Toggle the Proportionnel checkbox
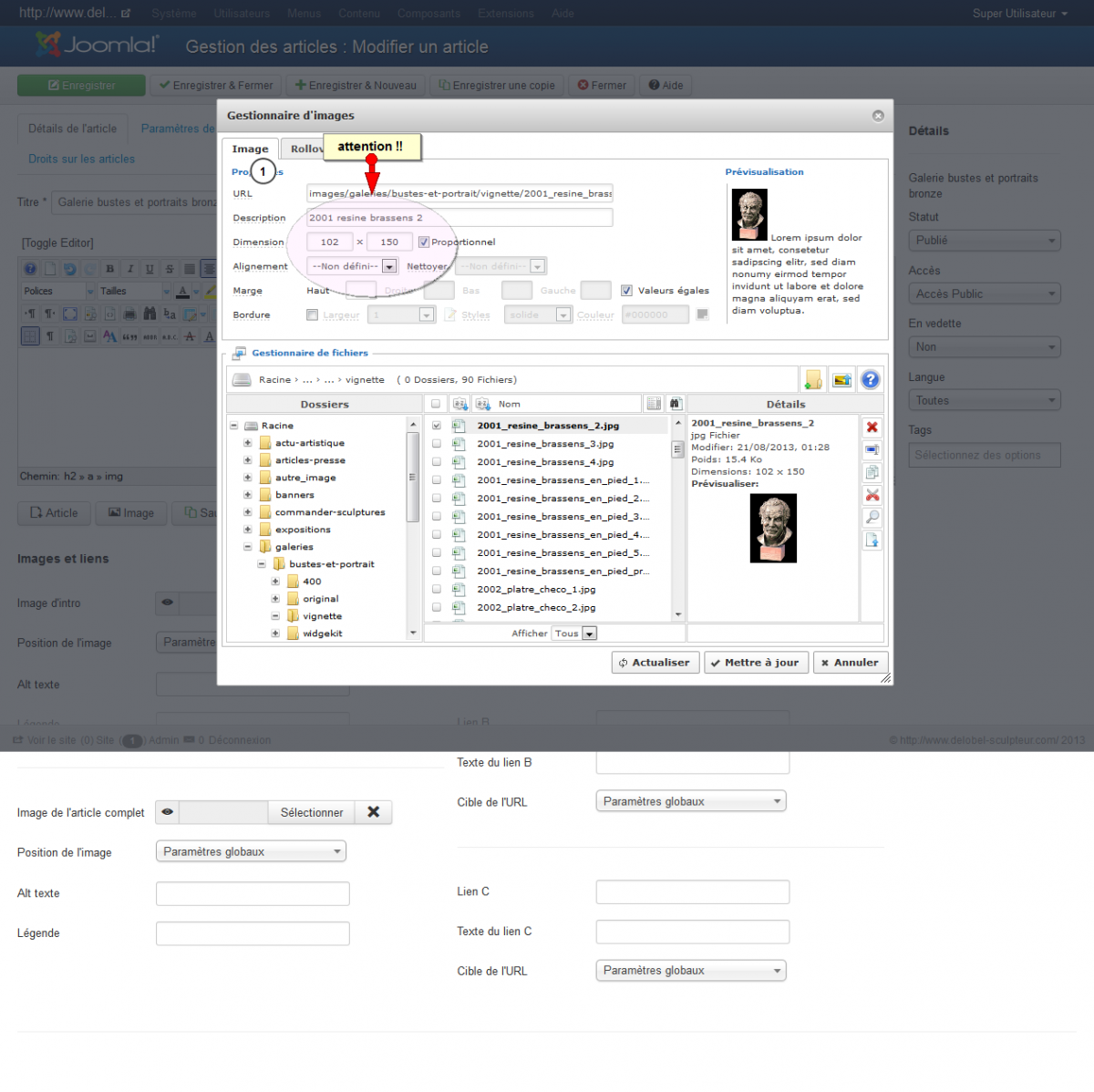This screenshot has width=1094, height=1092. (x=424, y=242)
